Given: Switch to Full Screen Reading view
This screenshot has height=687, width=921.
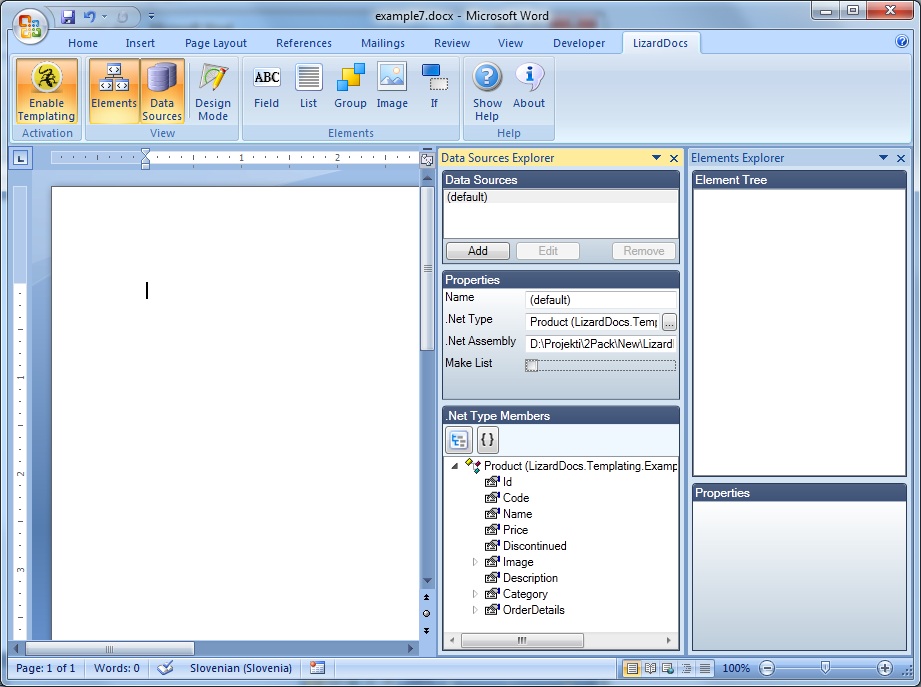Looking at the screenshot, I should pyautogui.click(x=650, y=668).
